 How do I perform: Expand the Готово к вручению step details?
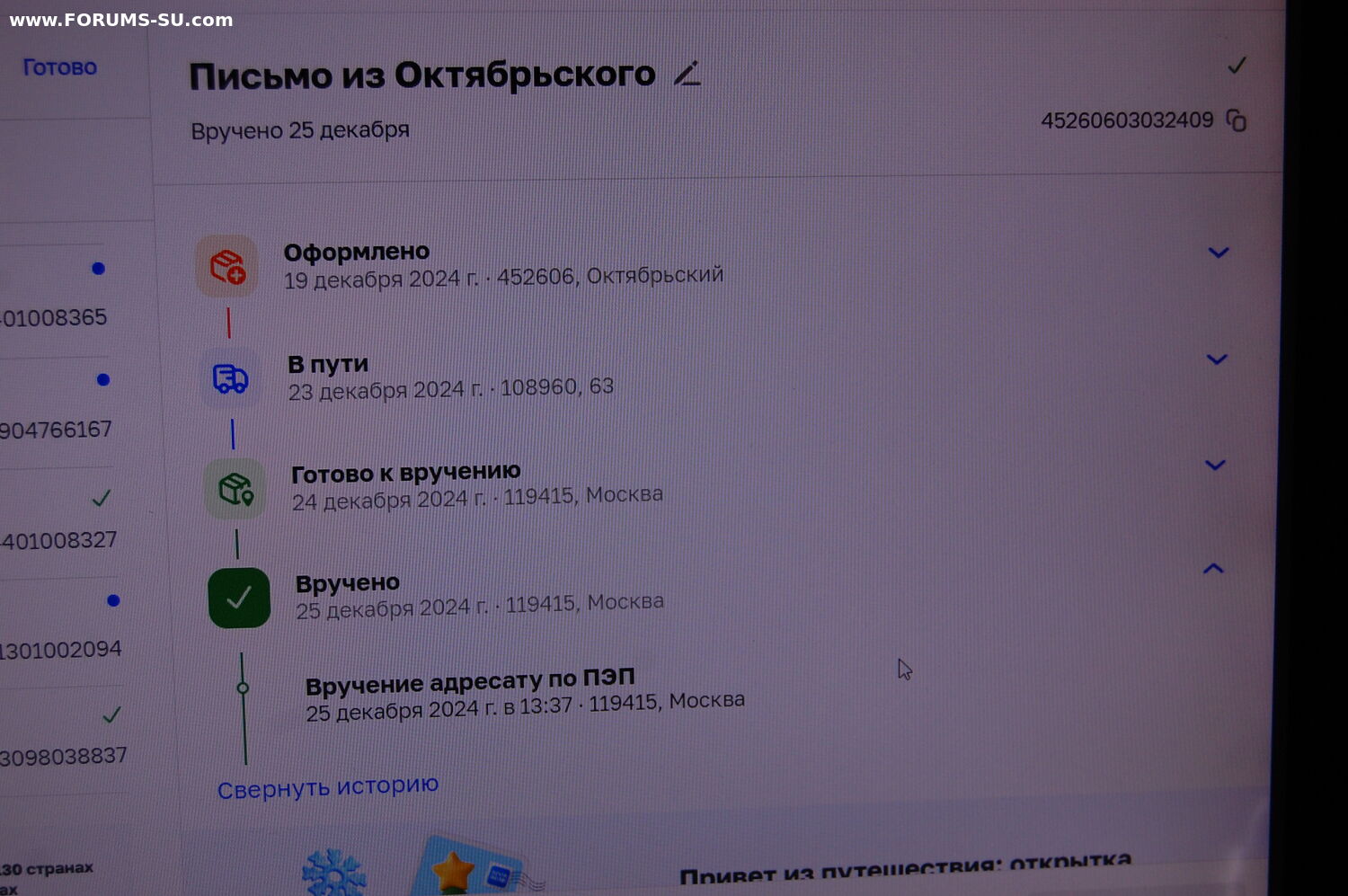point(1215,465)
